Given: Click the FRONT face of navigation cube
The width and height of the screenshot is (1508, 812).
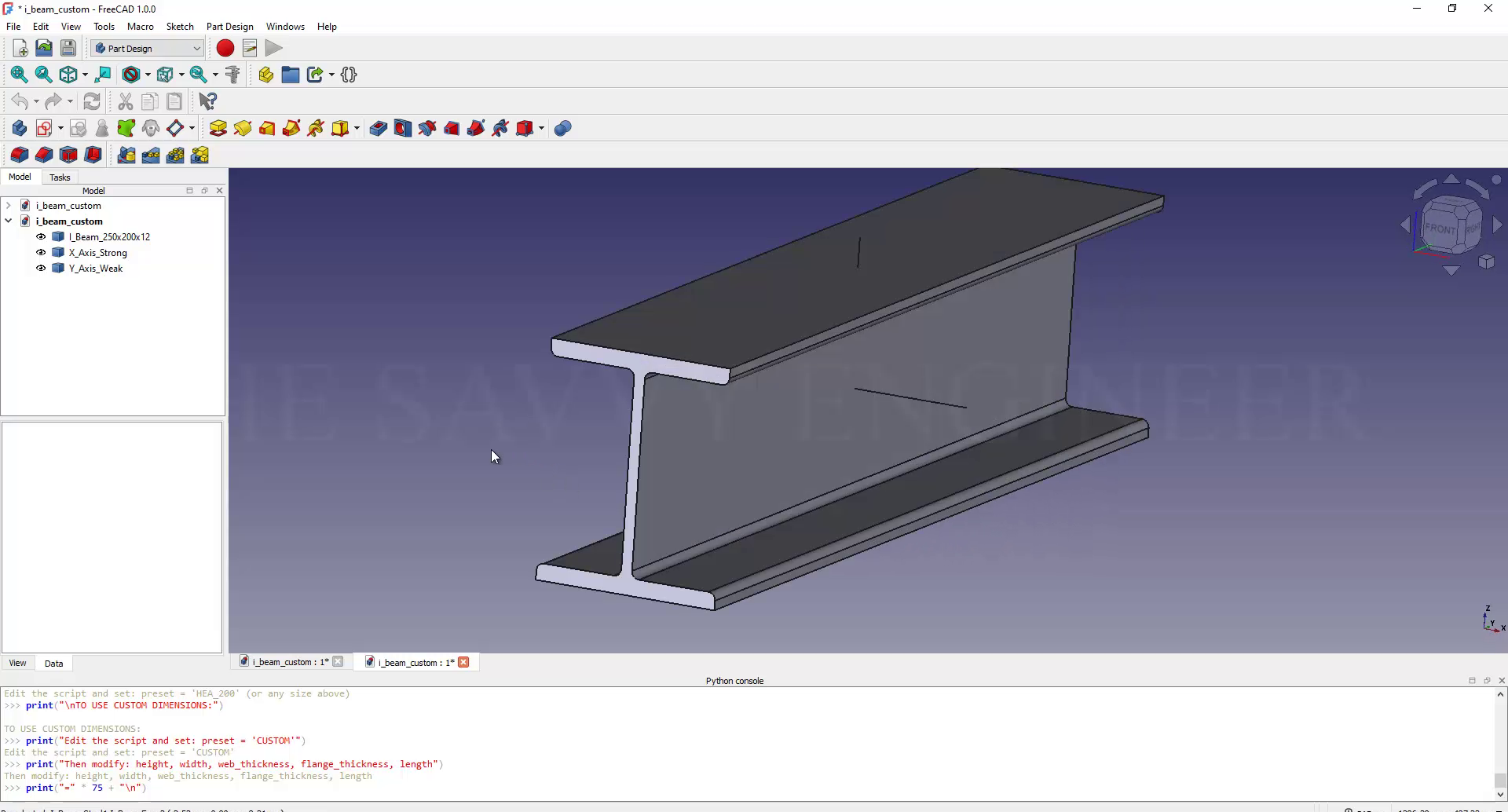Looking at the screenshot, I should pyautogui.click(x=1439, y=229).
